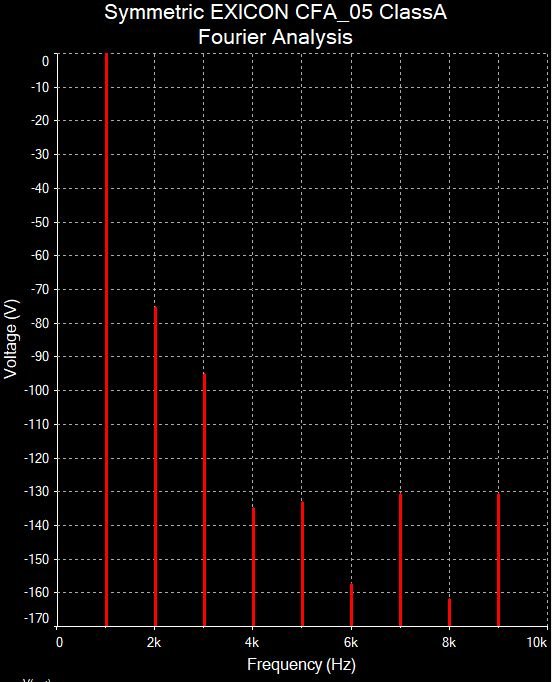Image resolution: width=552 pixels, height=682 pixels.
Task: Select the 8 kHz harmonic bar
Action: pos(449,612)
